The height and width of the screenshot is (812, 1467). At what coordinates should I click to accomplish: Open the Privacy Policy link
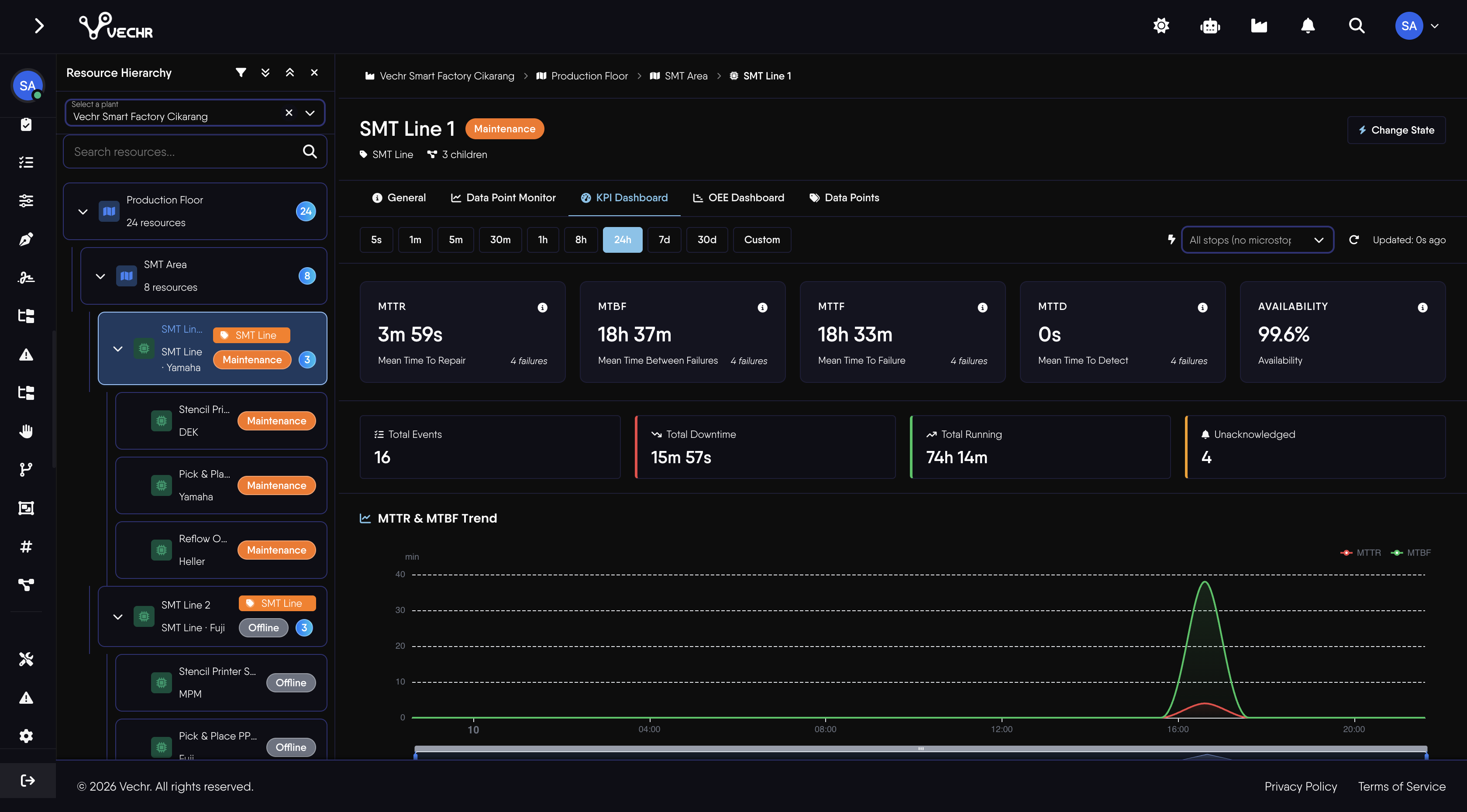tap(1301, 786)
